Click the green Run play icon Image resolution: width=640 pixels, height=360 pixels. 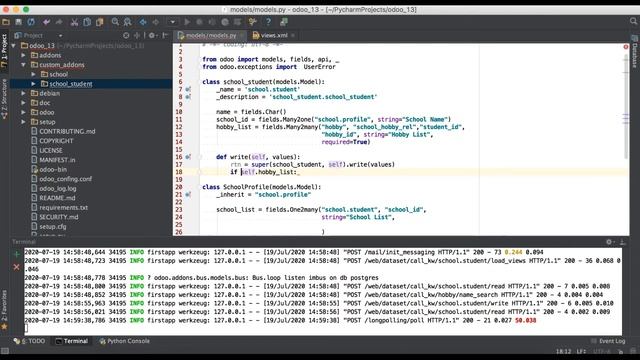187,22
